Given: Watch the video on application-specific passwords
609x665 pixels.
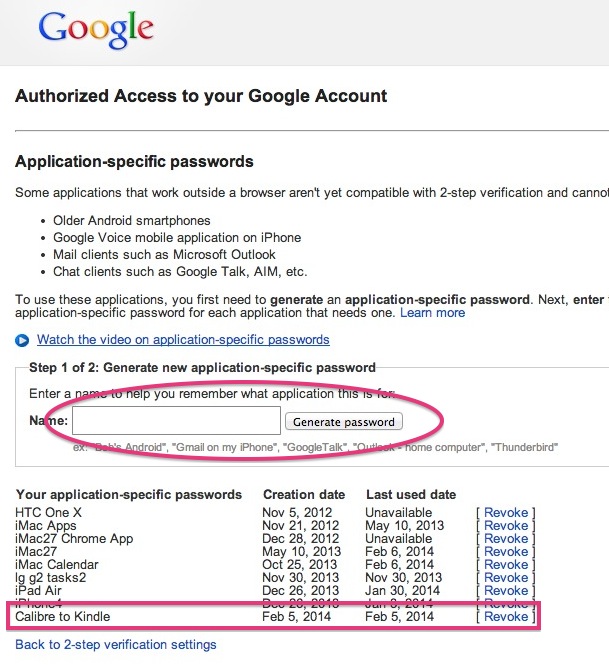Looking at the screenshot, I should [x=183, y=340].
